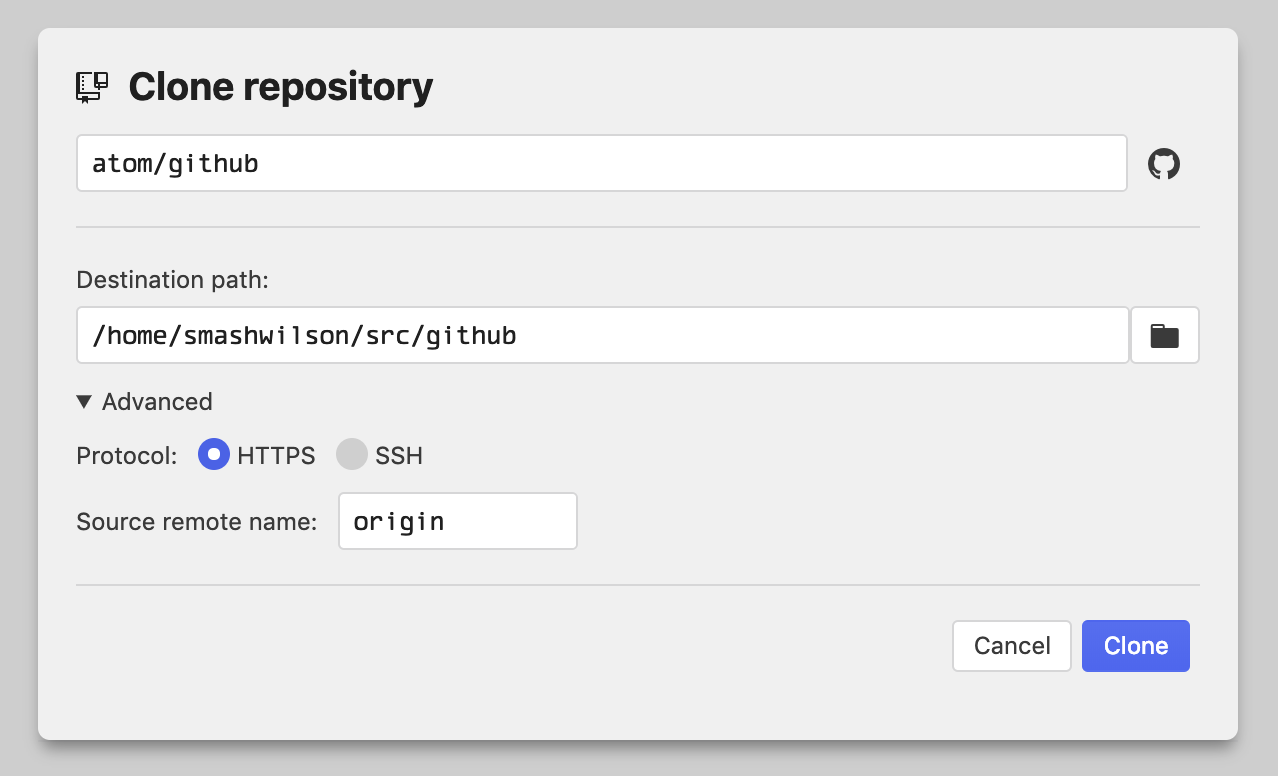Click the Source remote name label
This screenshot has width=1278, height=776.
pos(197,522)
